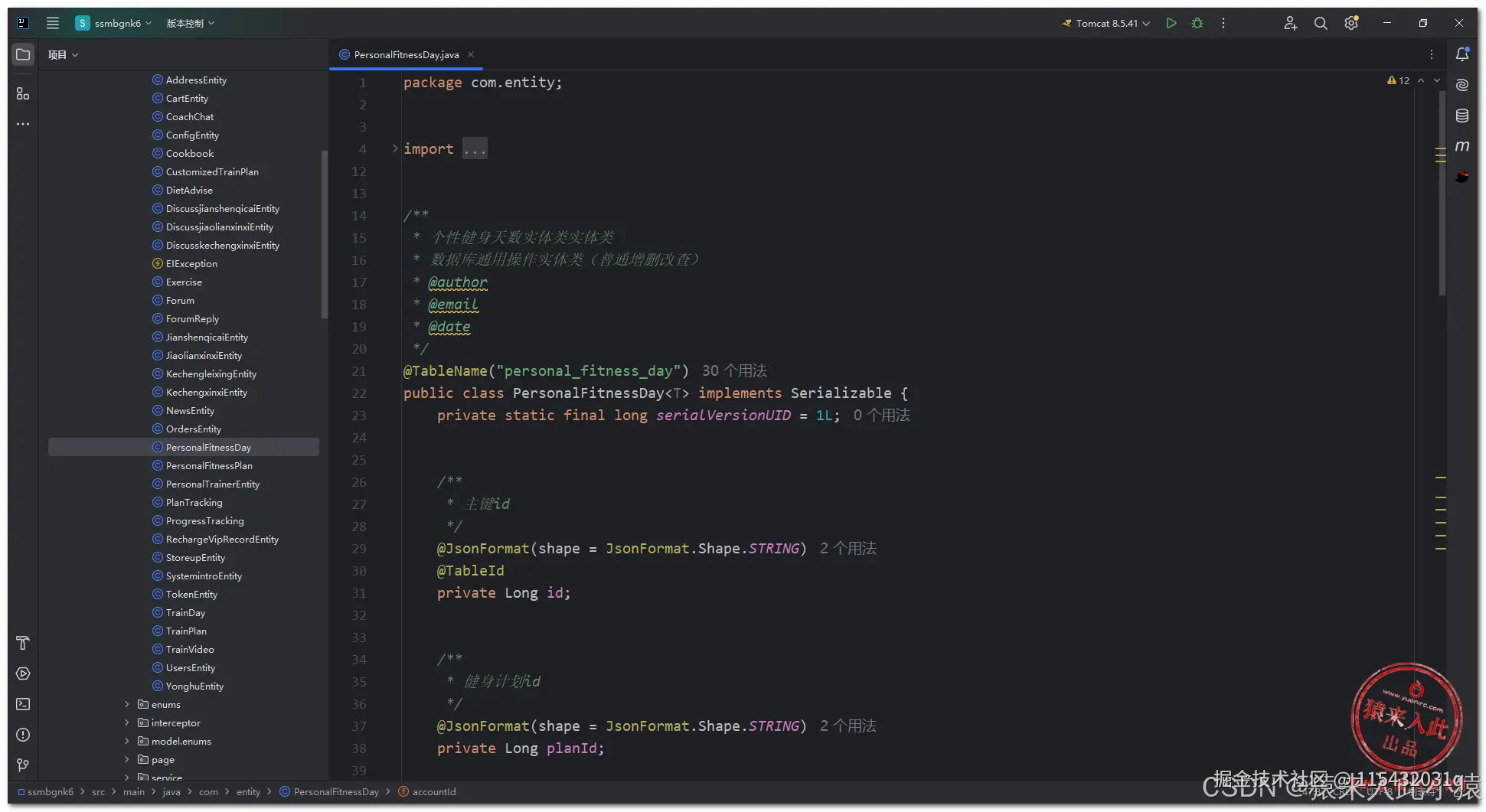1486x812 pixels.
Task: Expand the folded import block
Action: [395, 148]
